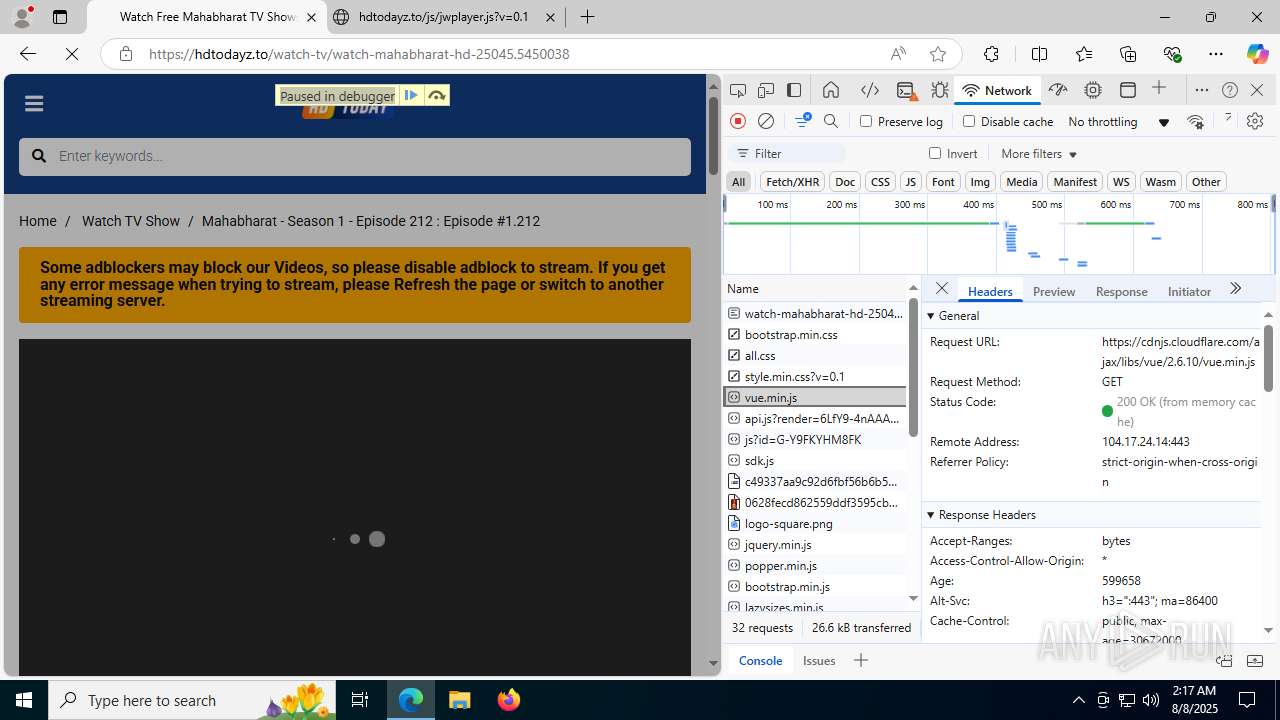The width and height of the screenshot is (1280, 720).
Task: Step over next function call in overlay
Action: 437,95
